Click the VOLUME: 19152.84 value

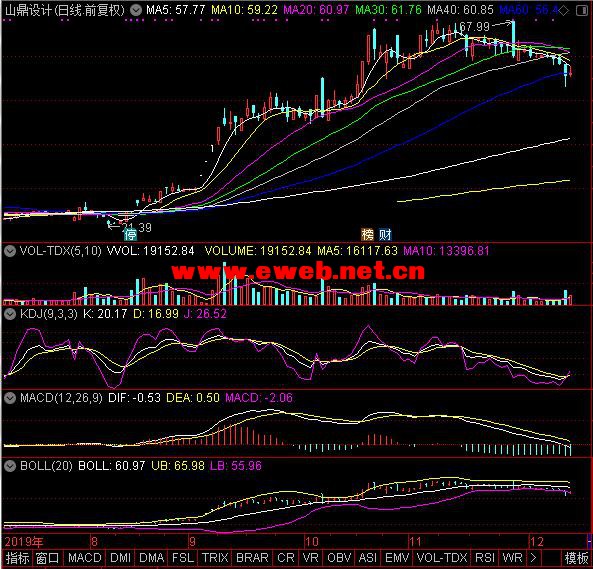(258, 251)
